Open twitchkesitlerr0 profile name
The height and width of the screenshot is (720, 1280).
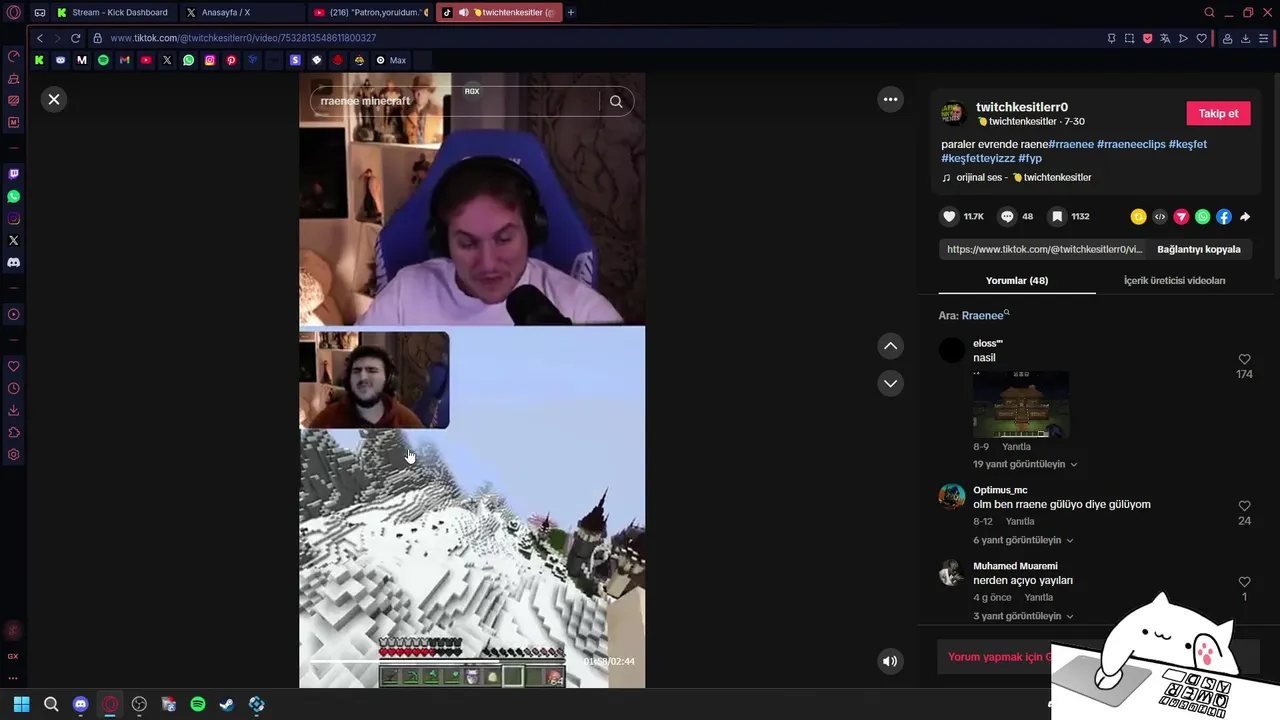(1021, 107)
